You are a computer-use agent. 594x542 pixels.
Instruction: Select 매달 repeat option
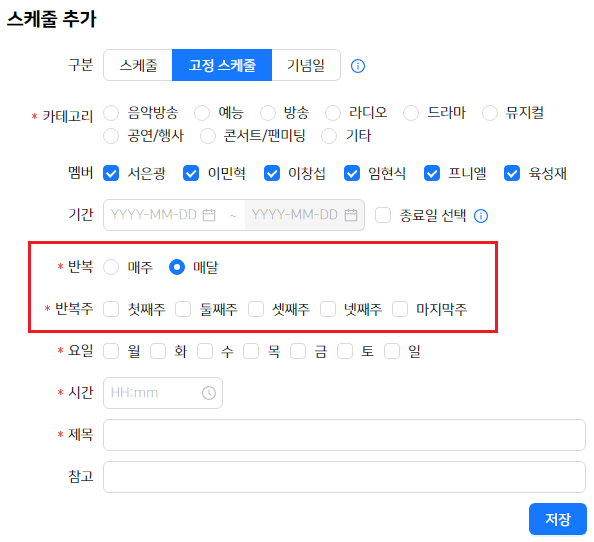tap(177, 267)
